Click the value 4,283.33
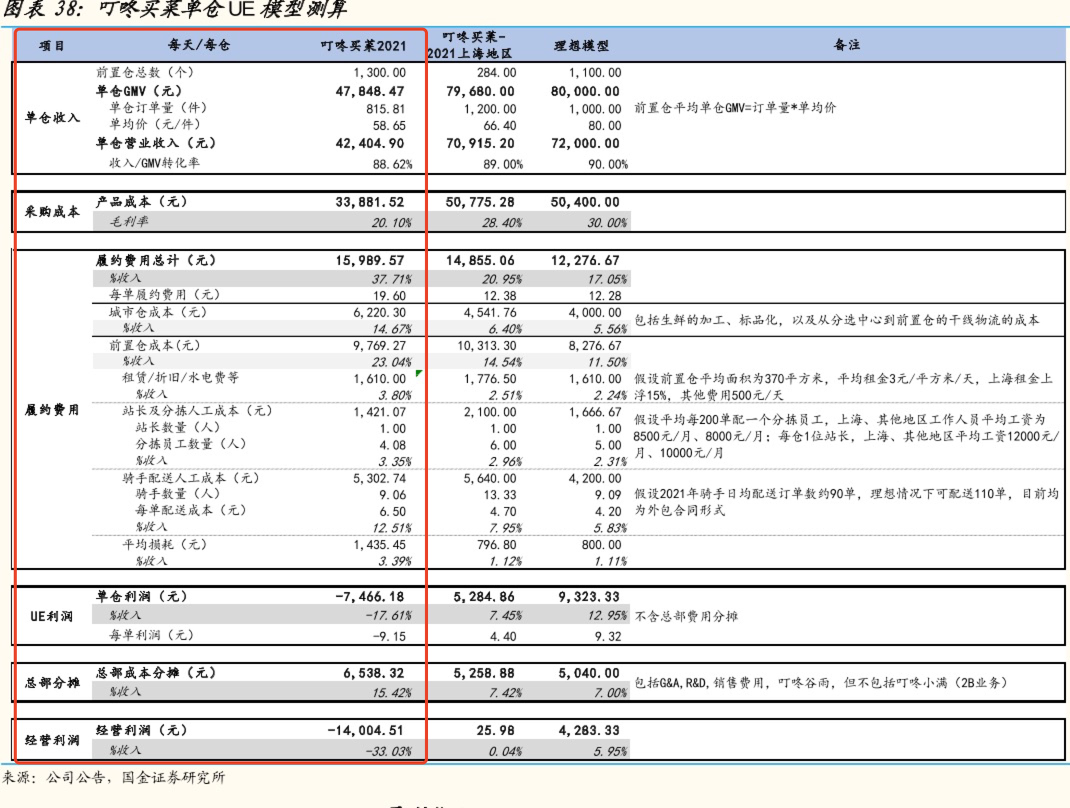This screenshot has height=808, width=1070. (589, 731)
